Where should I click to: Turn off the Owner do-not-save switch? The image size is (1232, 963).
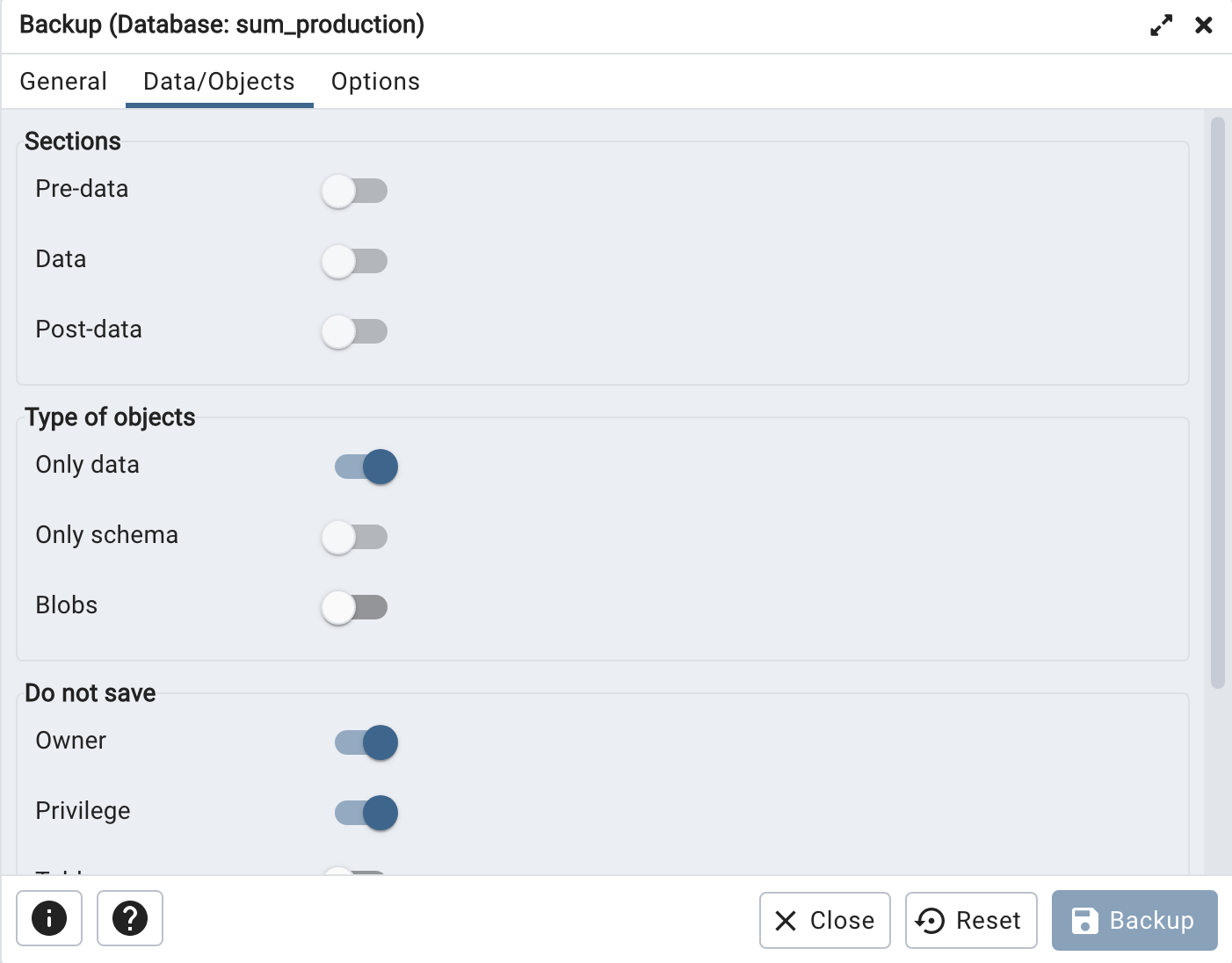point(366,742)
